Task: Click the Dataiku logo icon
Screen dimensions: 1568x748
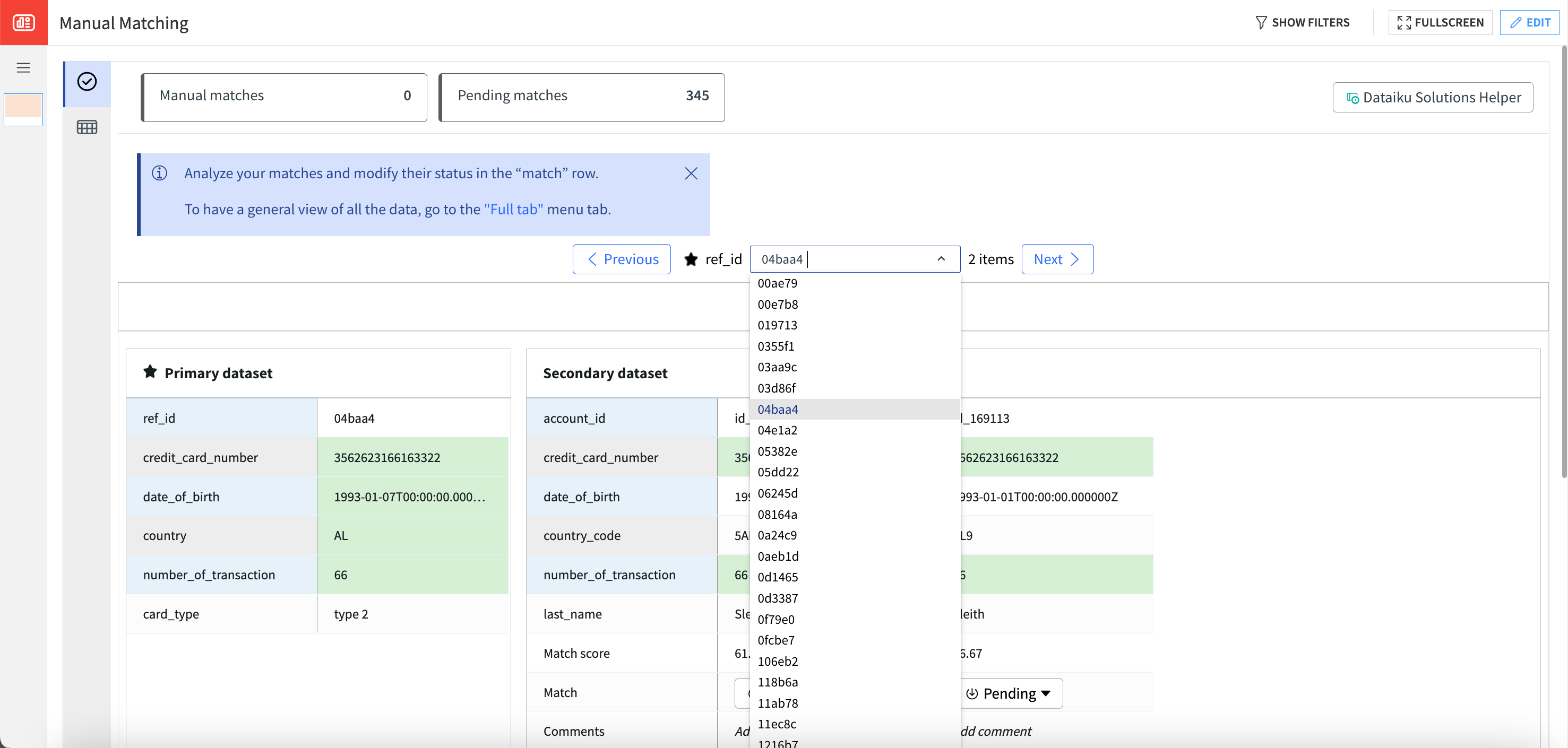Action: (x=24, y=22)
